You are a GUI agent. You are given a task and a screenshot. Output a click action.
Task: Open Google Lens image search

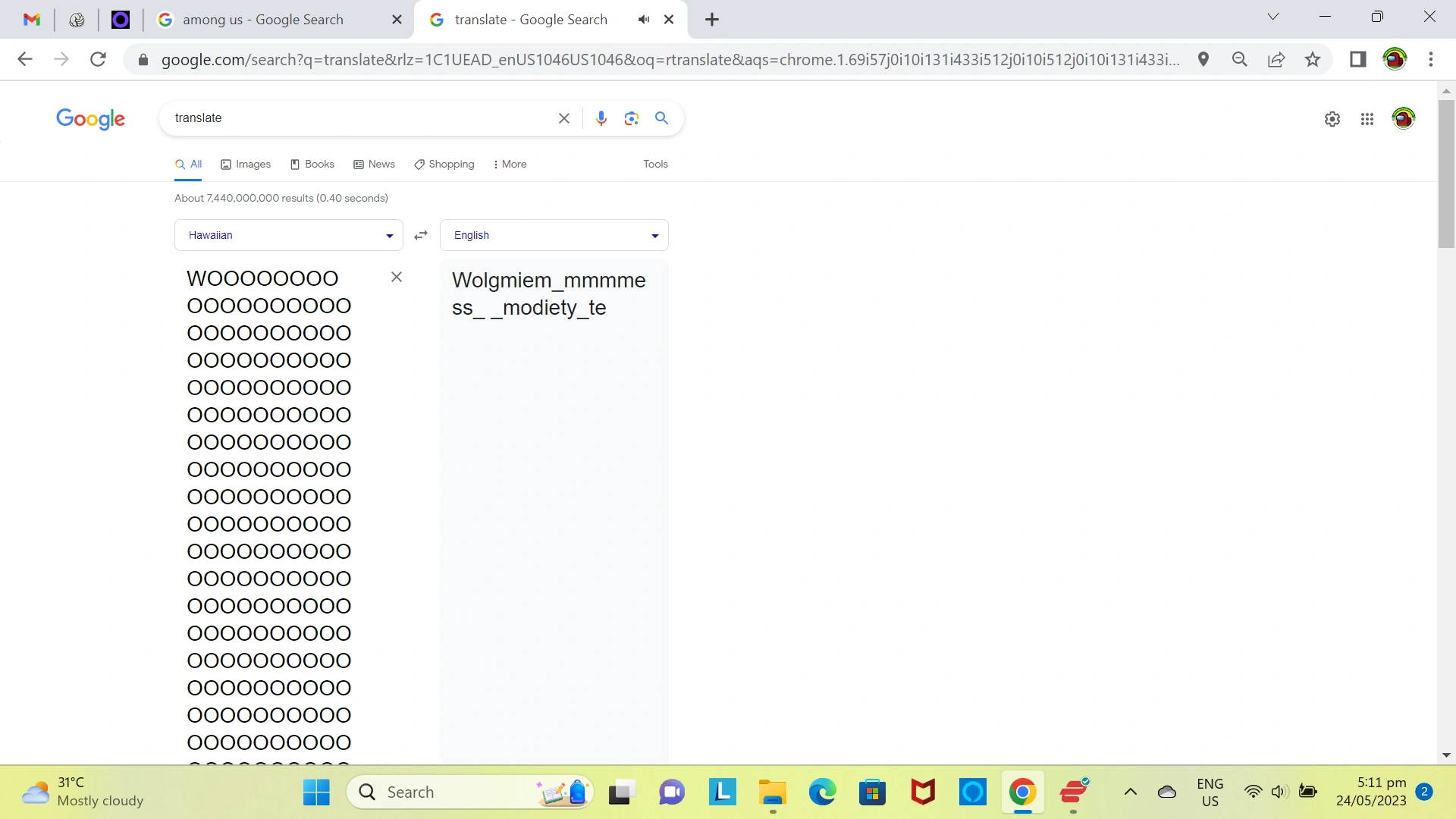tap(632, 118)
